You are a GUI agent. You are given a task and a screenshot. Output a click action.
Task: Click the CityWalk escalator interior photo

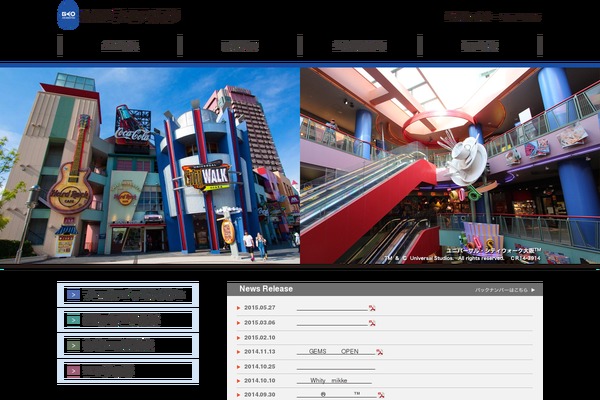(x=450, y=166)
